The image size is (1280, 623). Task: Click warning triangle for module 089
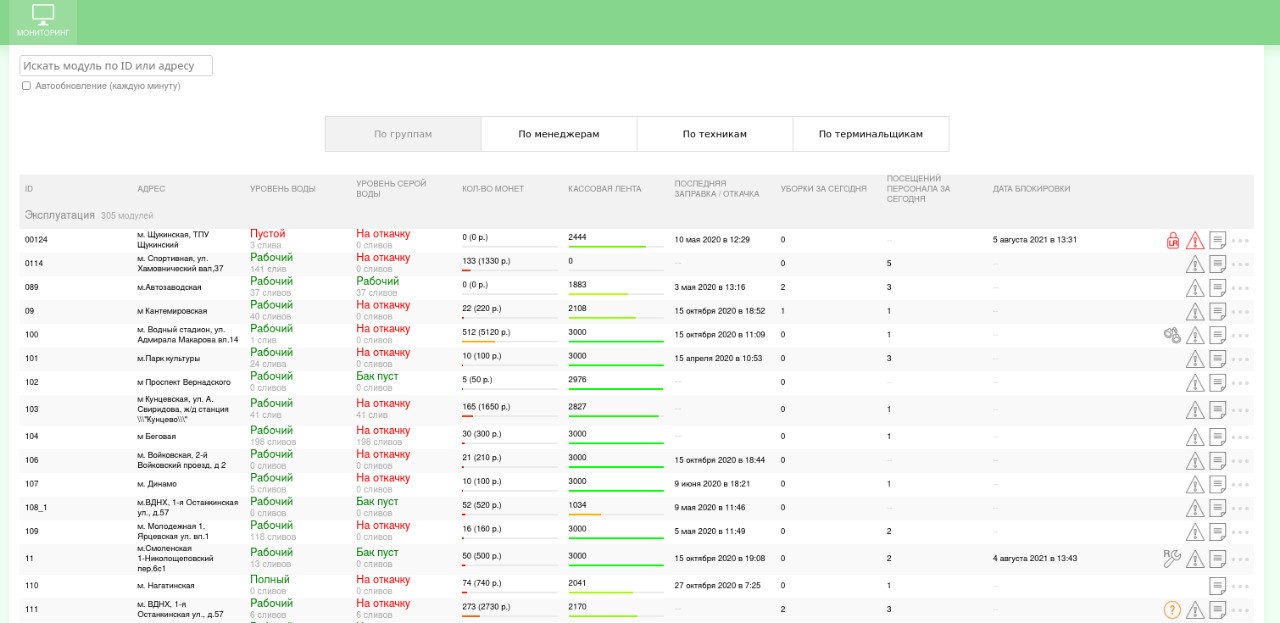1195,287
